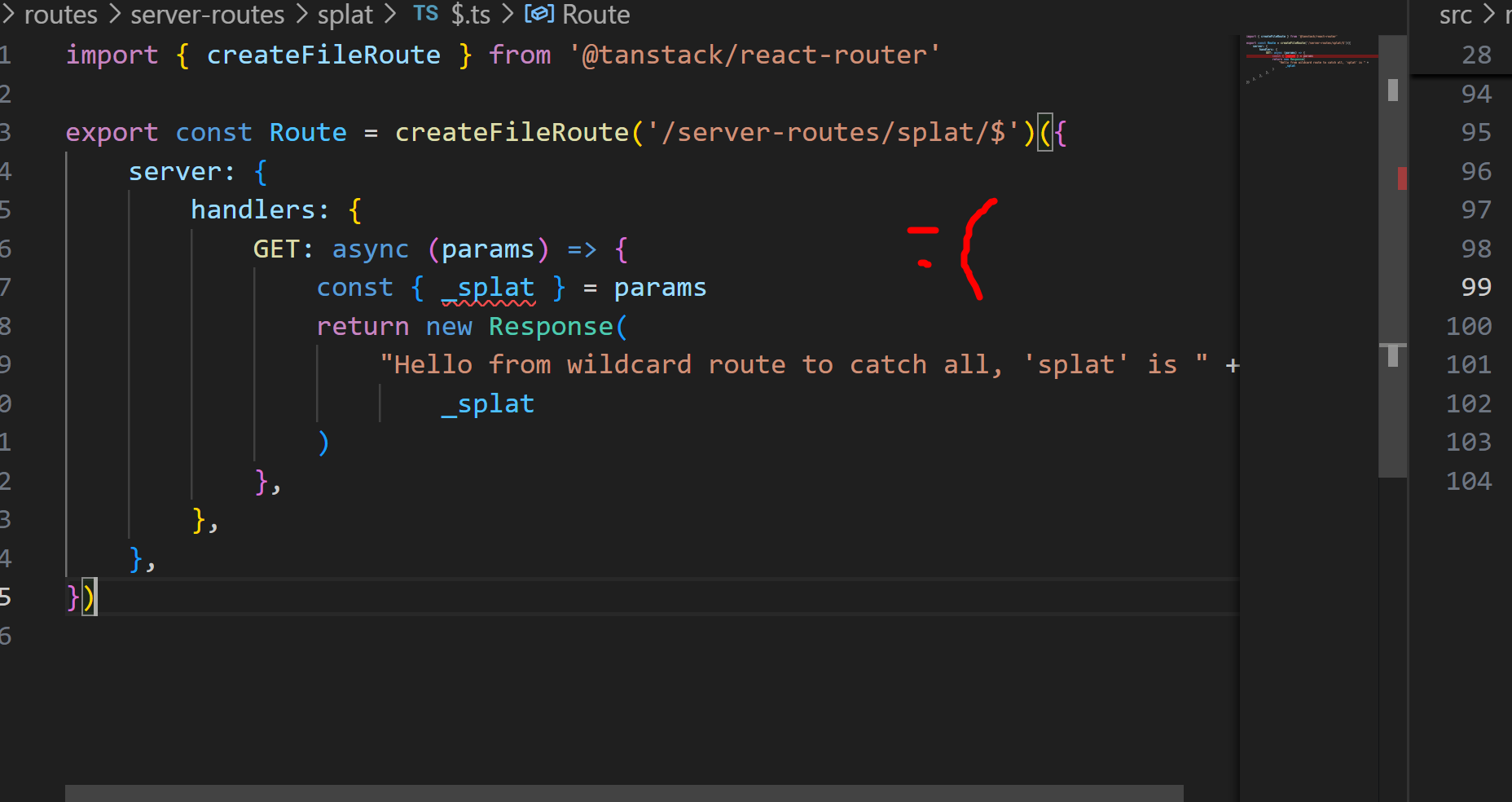Screen dimensions: 1512x802
Task: Click the arrow '=>' operator in GET handler
Action: pos(582,249)
